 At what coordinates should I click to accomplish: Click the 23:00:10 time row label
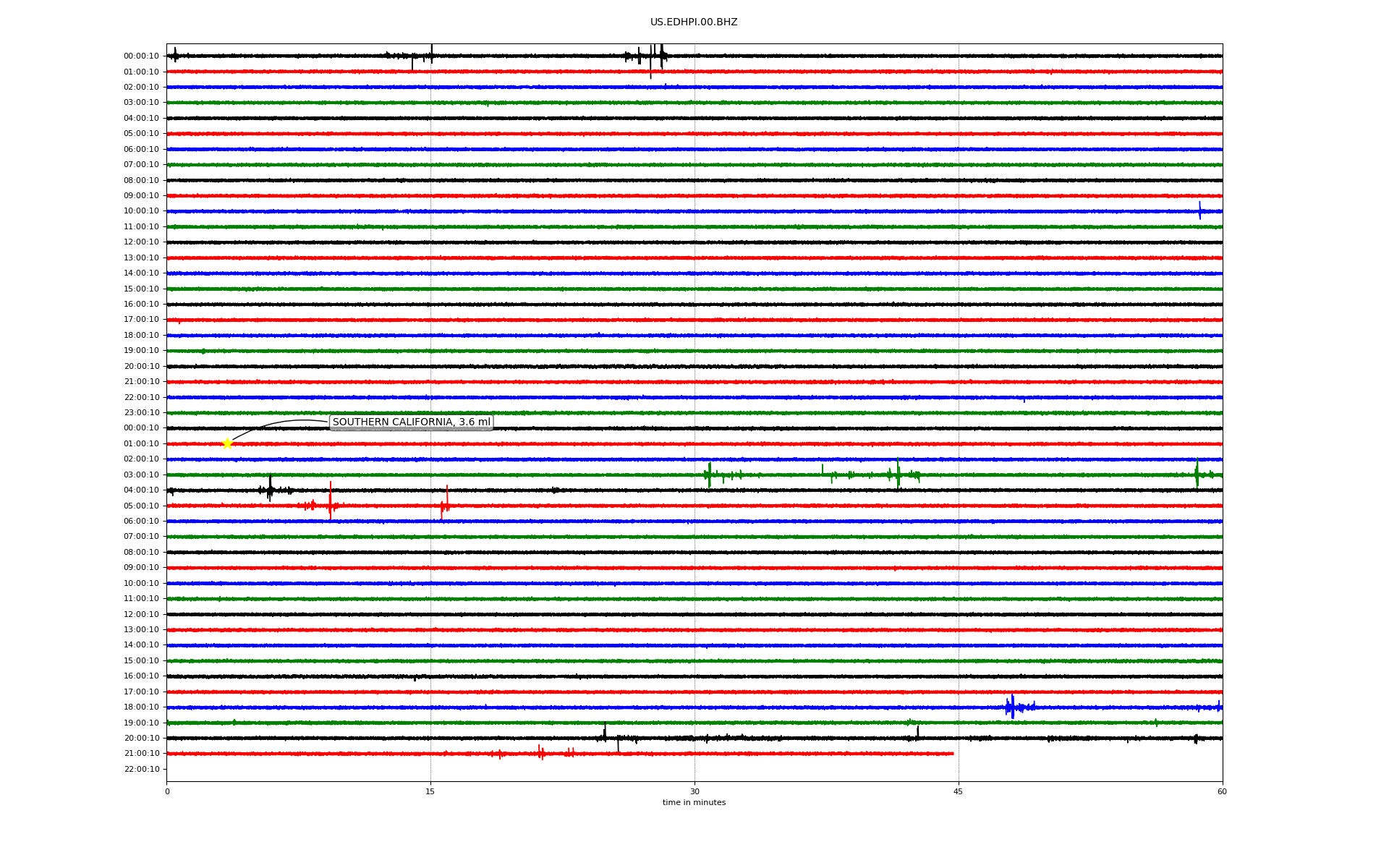coord(141,413)
